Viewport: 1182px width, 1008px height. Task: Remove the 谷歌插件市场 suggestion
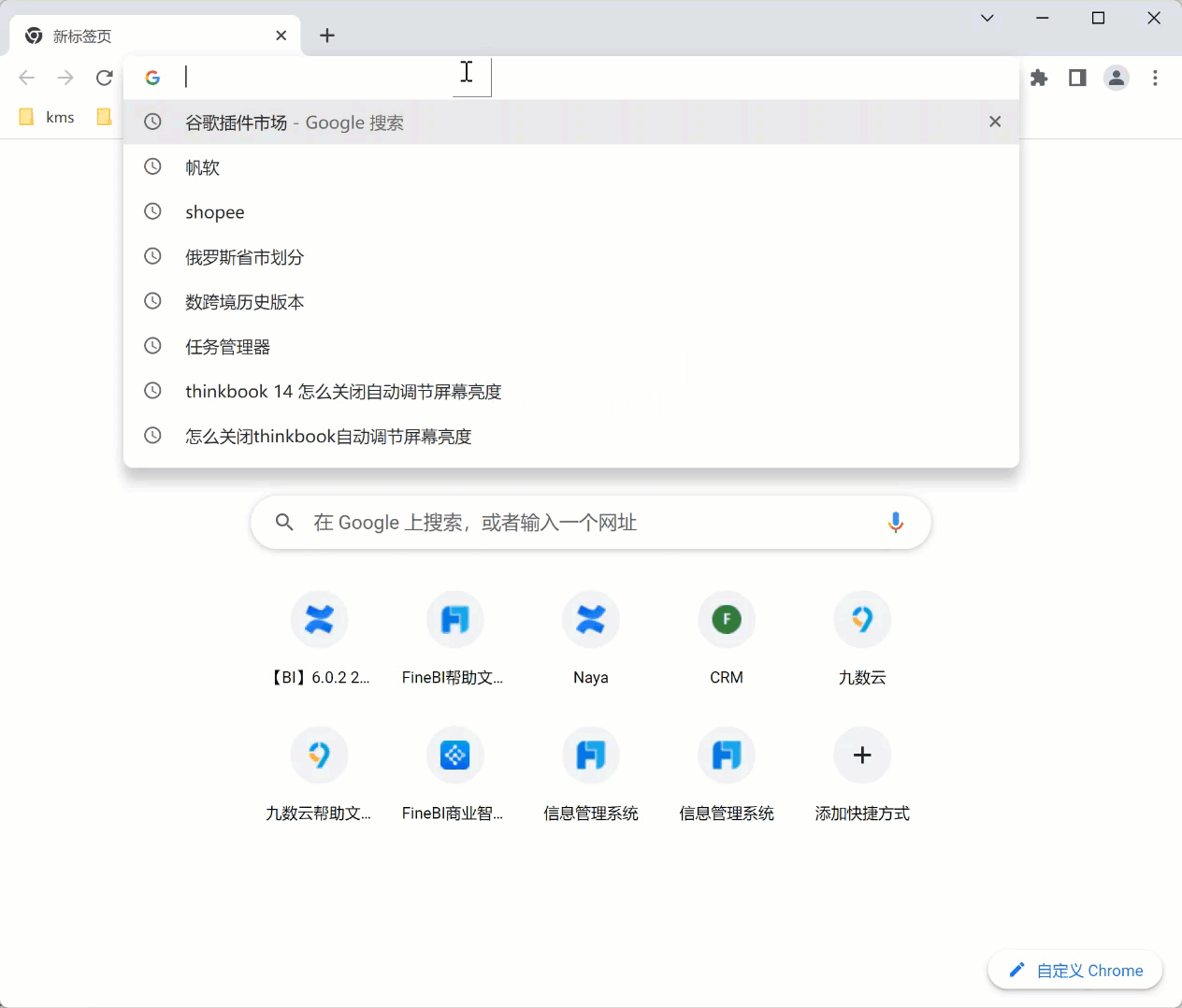(995, 122)
